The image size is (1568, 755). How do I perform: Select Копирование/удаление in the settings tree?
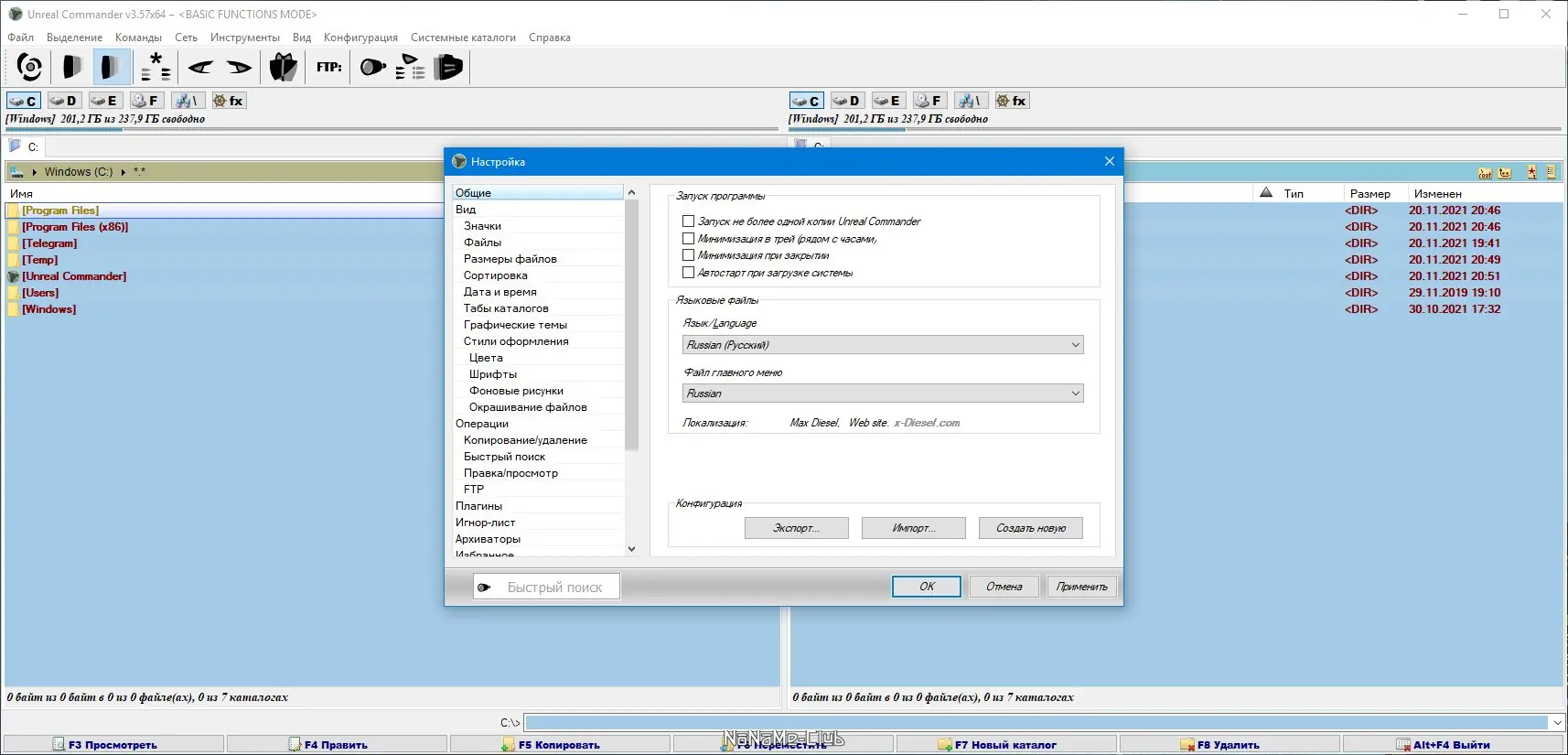tap(525, 440)
